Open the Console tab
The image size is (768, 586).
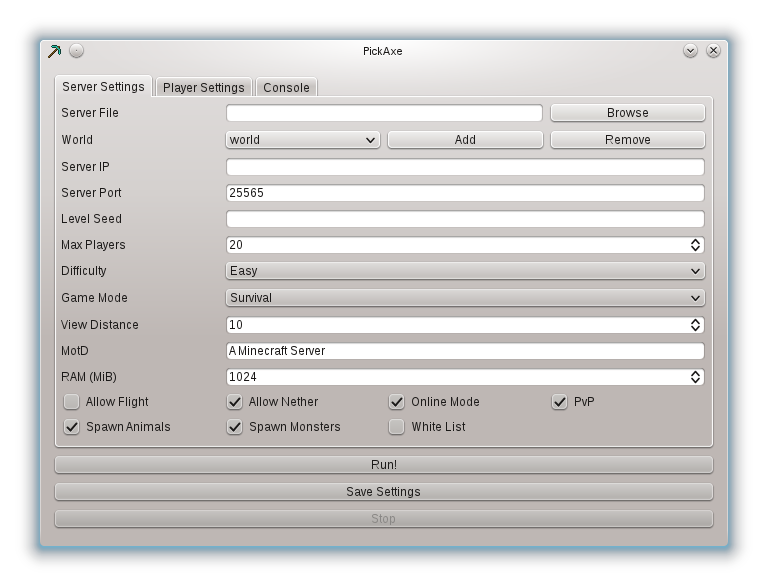[287, 88]
